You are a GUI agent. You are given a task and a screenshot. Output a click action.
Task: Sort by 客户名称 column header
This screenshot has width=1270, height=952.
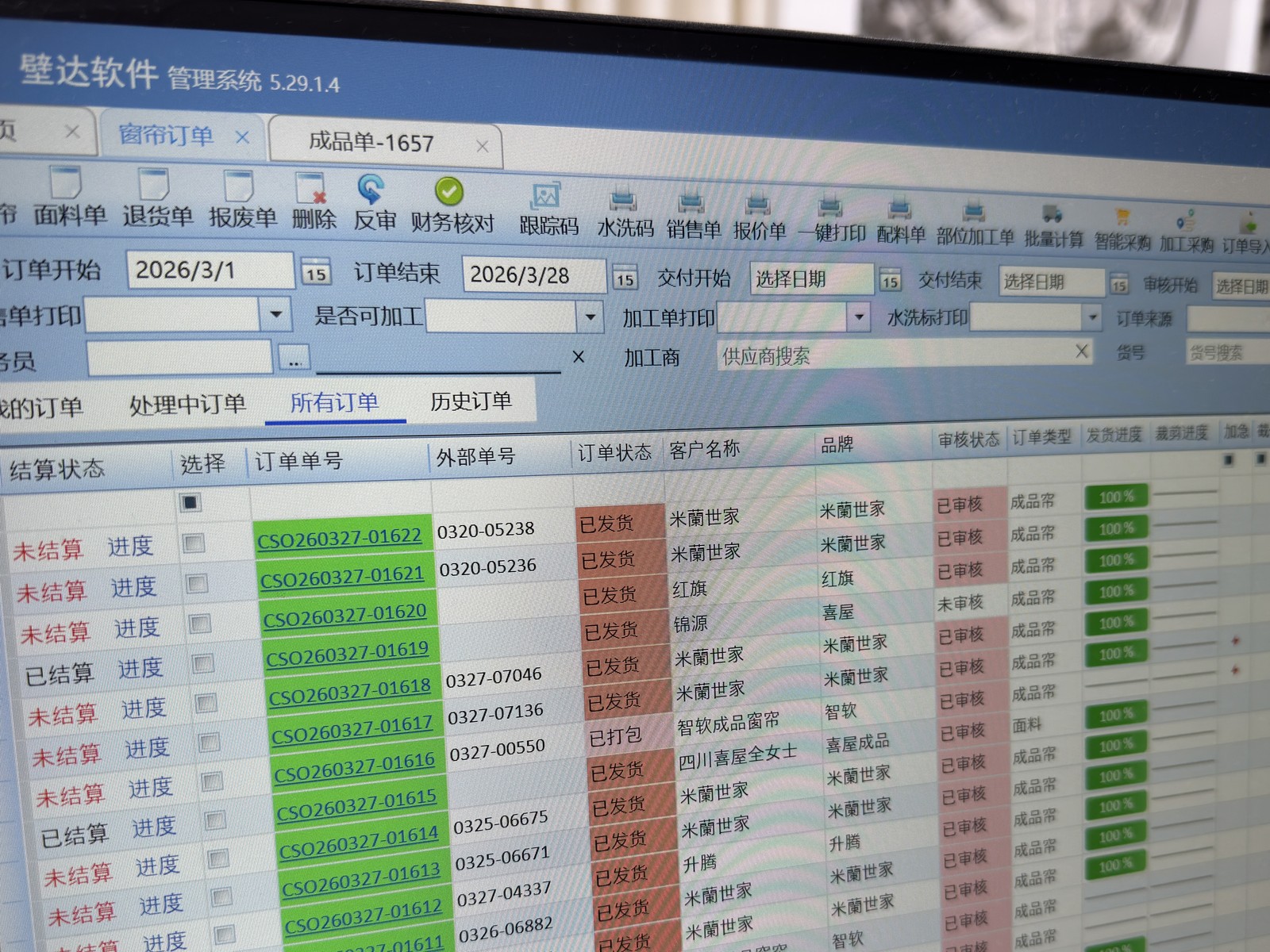tap(704, 450)
